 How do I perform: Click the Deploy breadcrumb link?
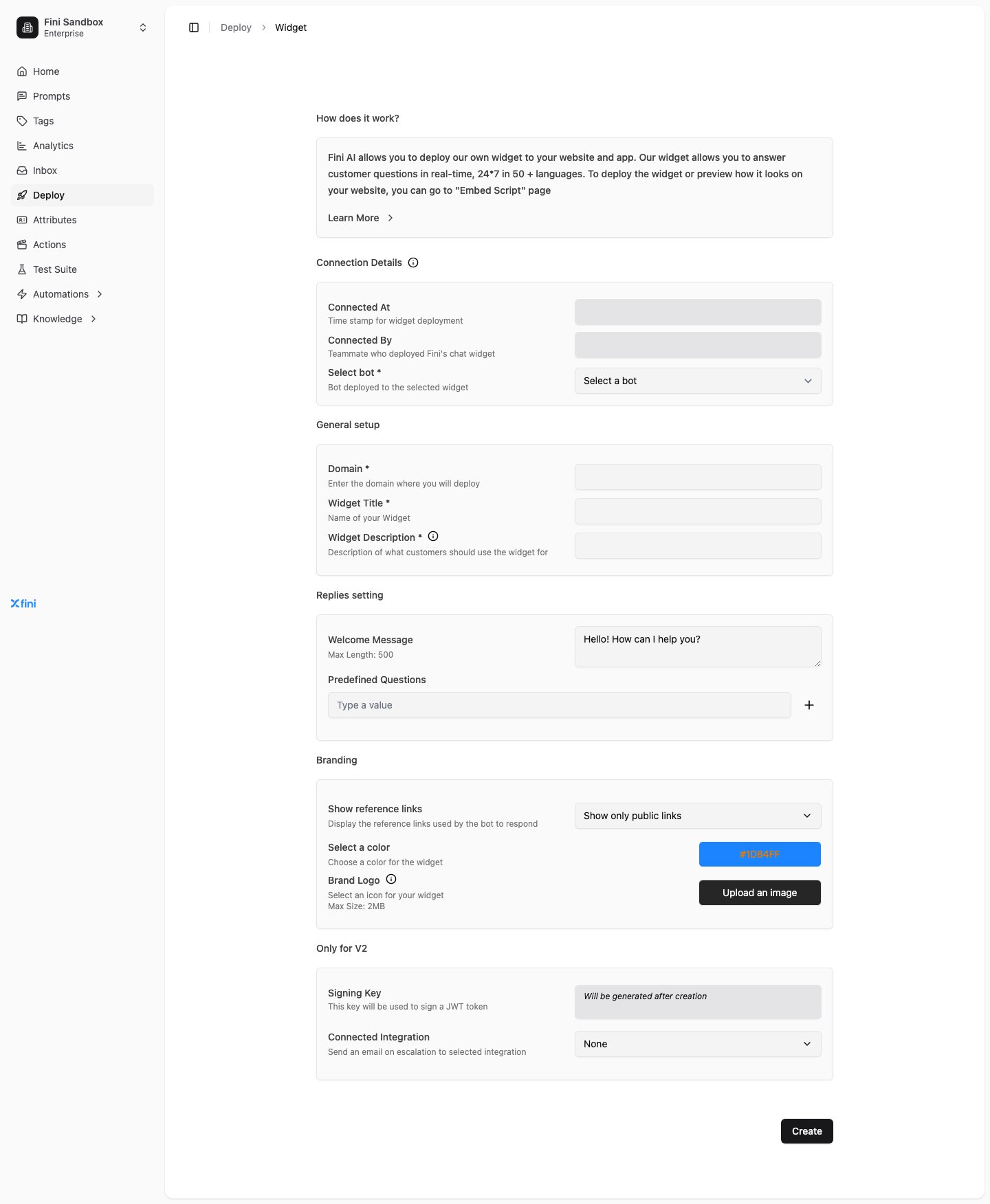point(236,27)
